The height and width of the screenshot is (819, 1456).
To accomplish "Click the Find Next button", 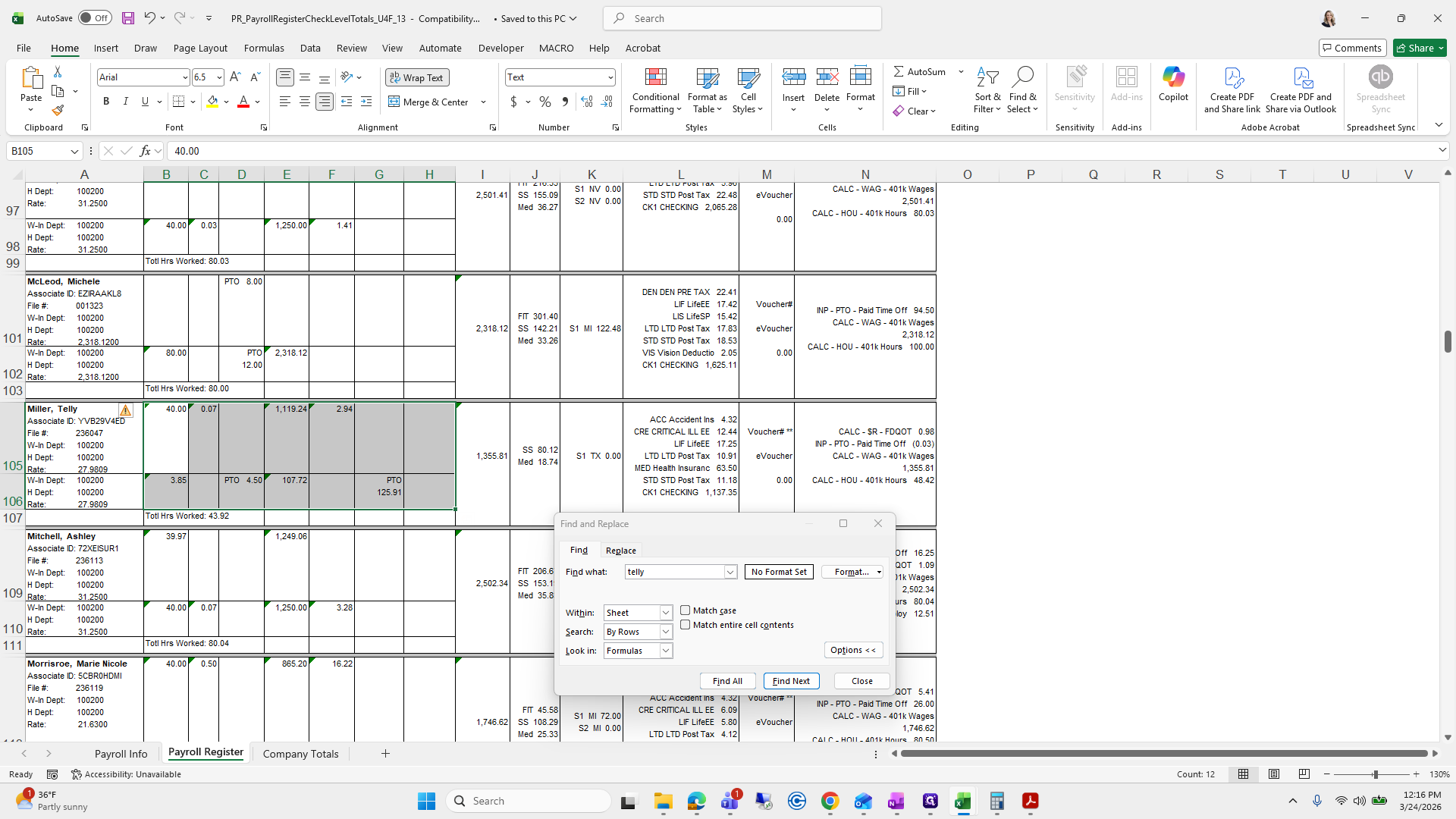I will (x=791, y=681).
